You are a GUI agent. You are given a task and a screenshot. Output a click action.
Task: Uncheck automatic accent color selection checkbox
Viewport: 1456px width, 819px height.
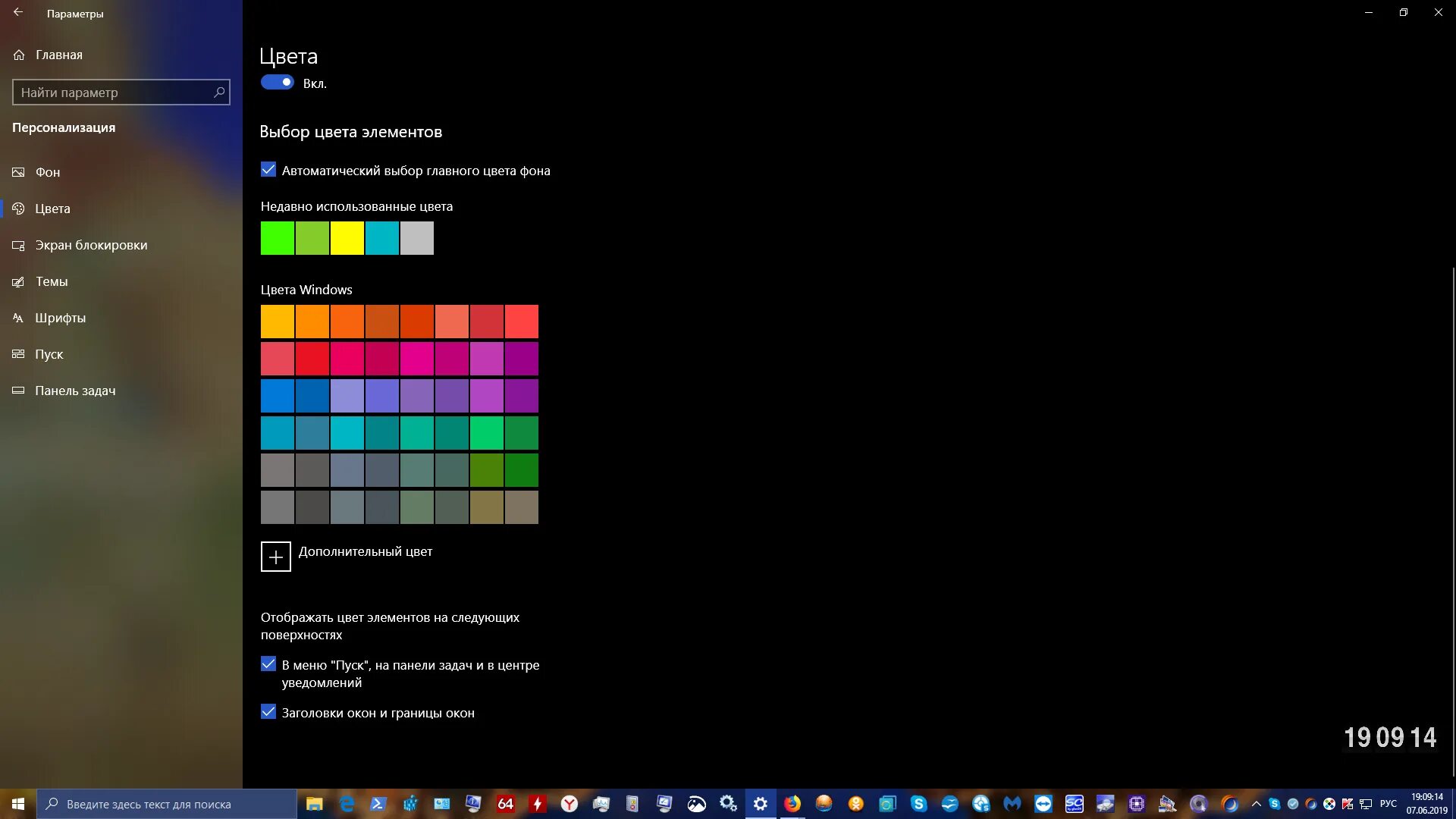268,170
